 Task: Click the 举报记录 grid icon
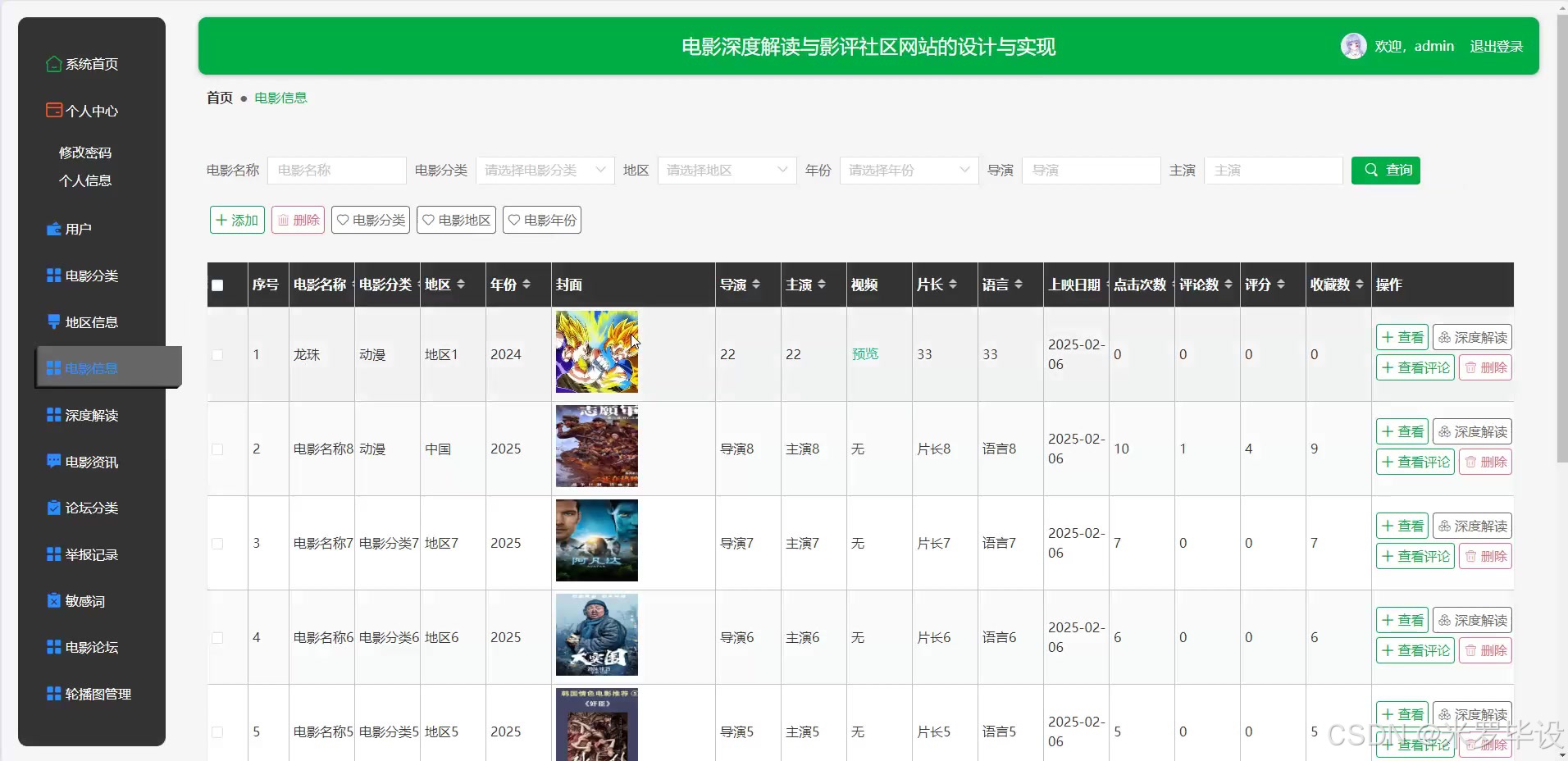54,554
